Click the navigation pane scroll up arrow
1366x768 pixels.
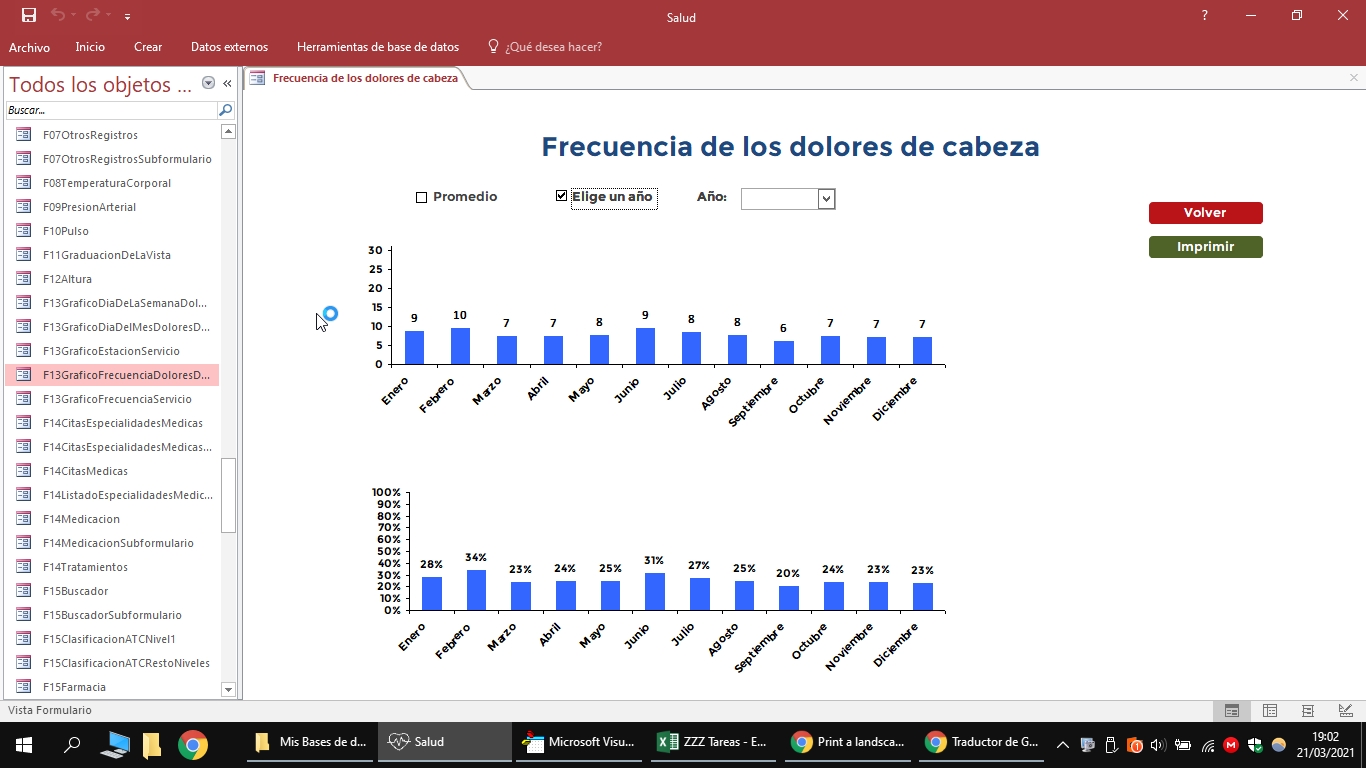point(228,131)
